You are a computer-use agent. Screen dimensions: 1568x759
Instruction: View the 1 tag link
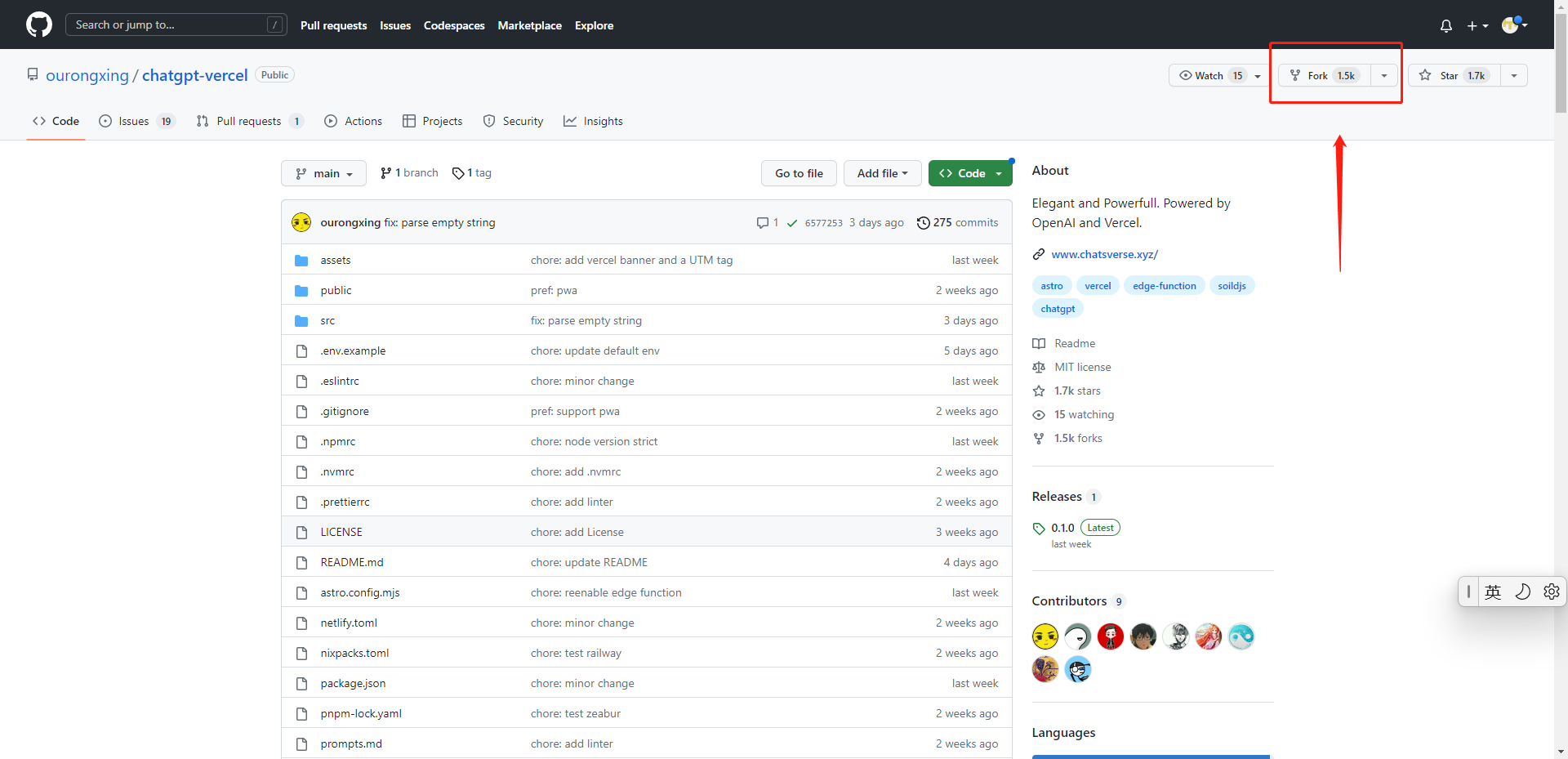click(x=472, y=173)
